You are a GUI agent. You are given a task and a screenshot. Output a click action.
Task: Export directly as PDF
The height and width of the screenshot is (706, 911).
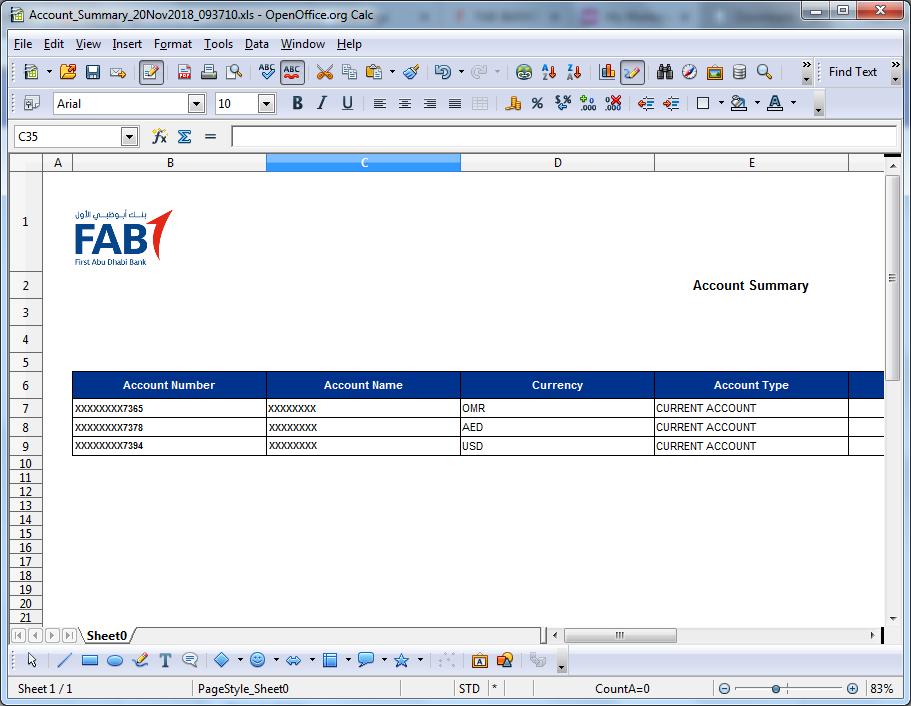click(184, 72)
